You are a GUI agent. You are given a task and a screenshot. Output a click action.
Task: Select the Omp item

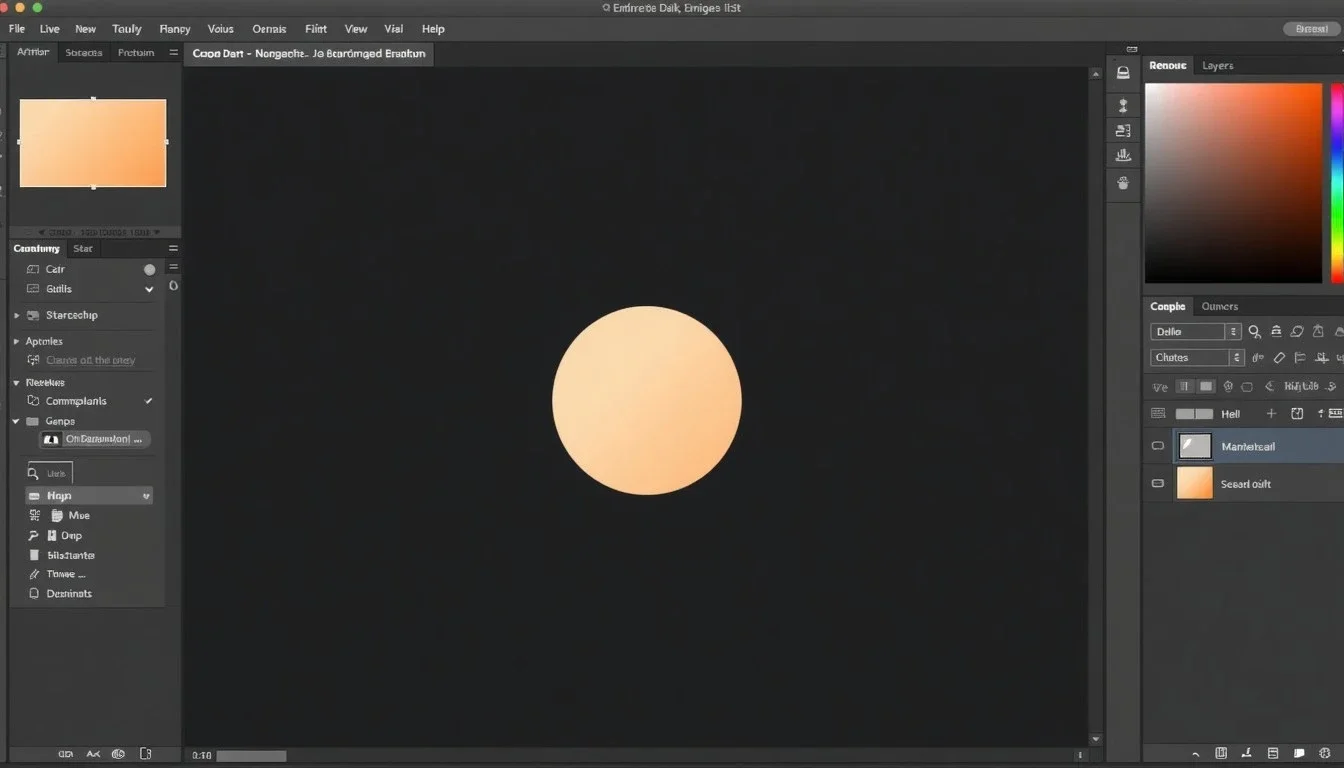tap(71, 535)
